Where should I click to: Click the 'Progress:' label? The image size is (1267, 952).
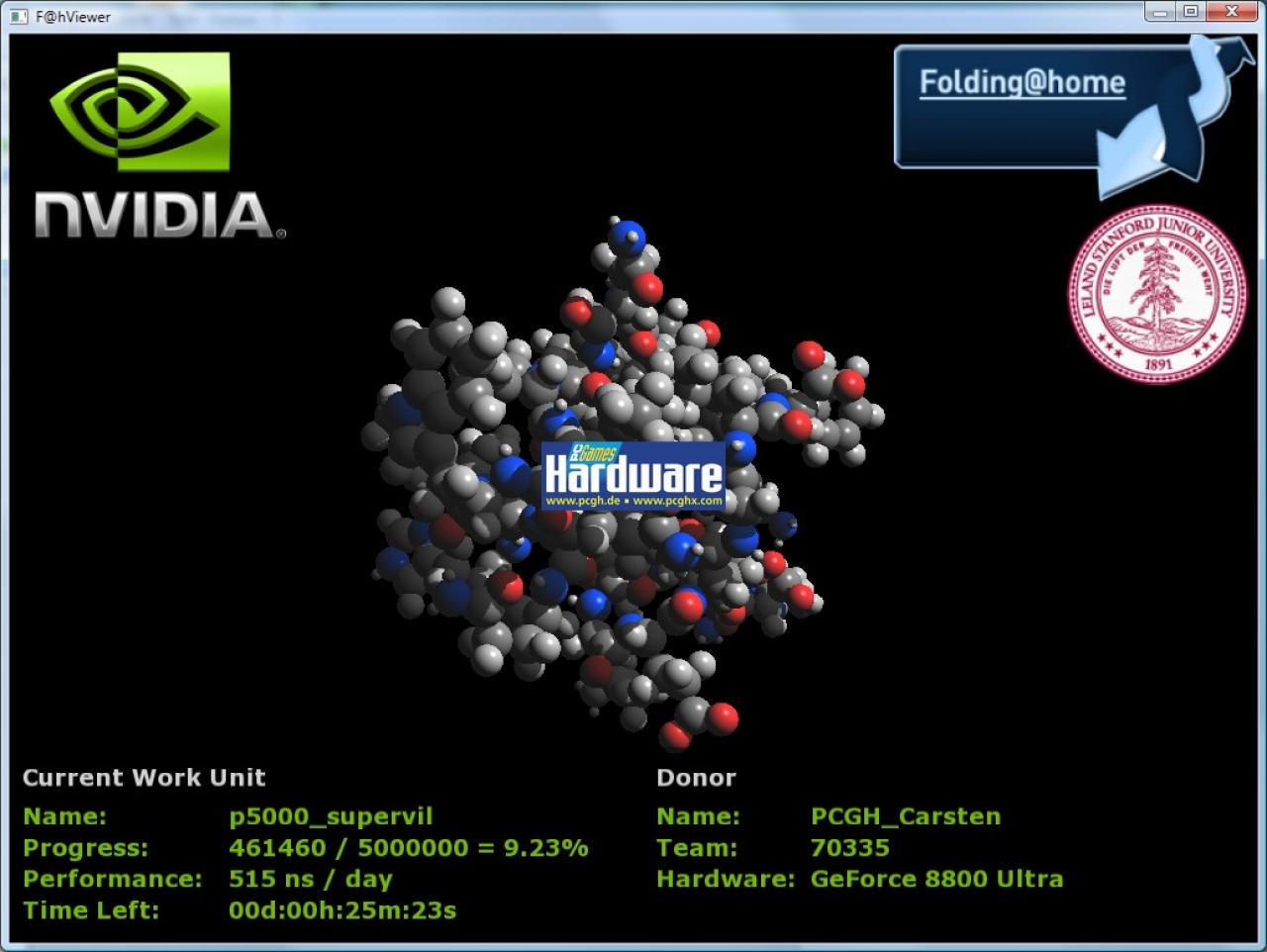click(x=85, y=849)
